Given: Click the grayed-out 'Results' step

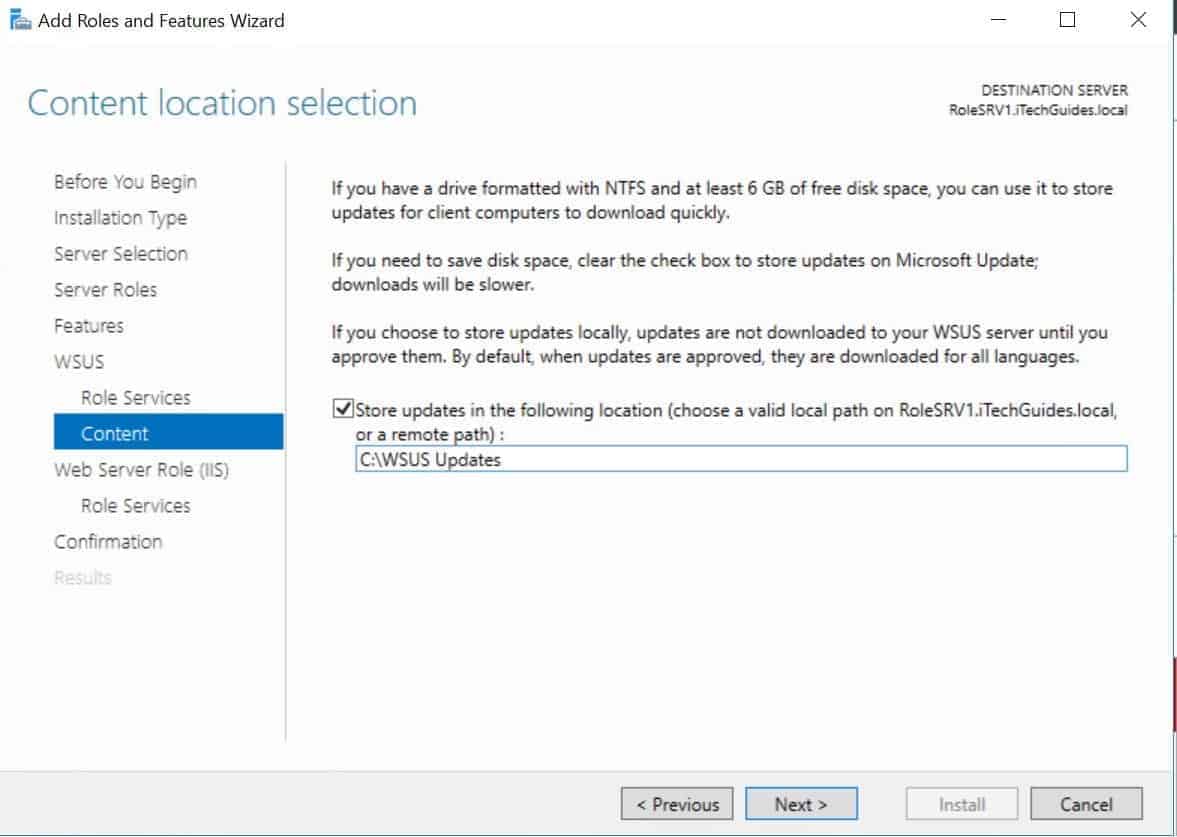Looking at the screenshot, I should coord(82,577).
